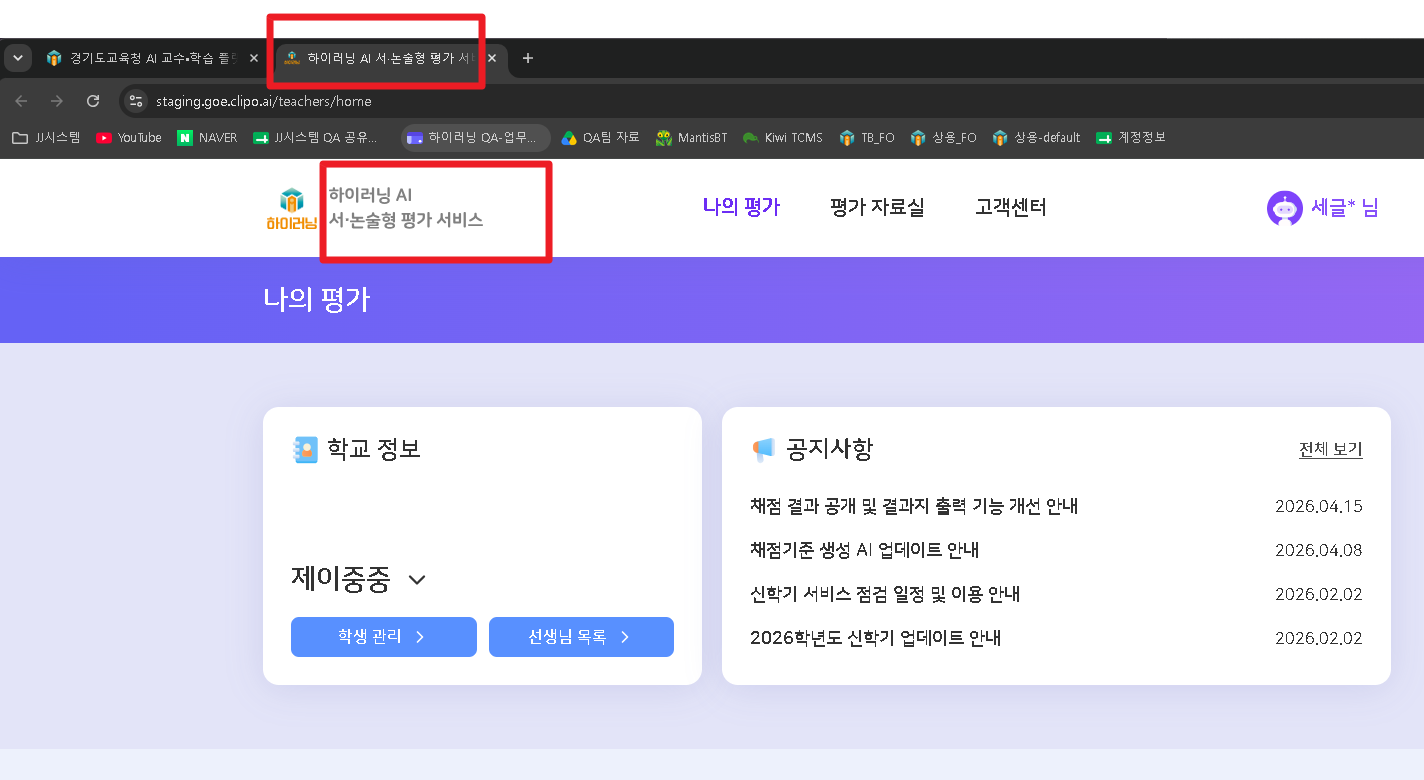Expand the 제이중중 school dropdown chevron
Viewport: 1424px width, 780px height.
(417, 580)
